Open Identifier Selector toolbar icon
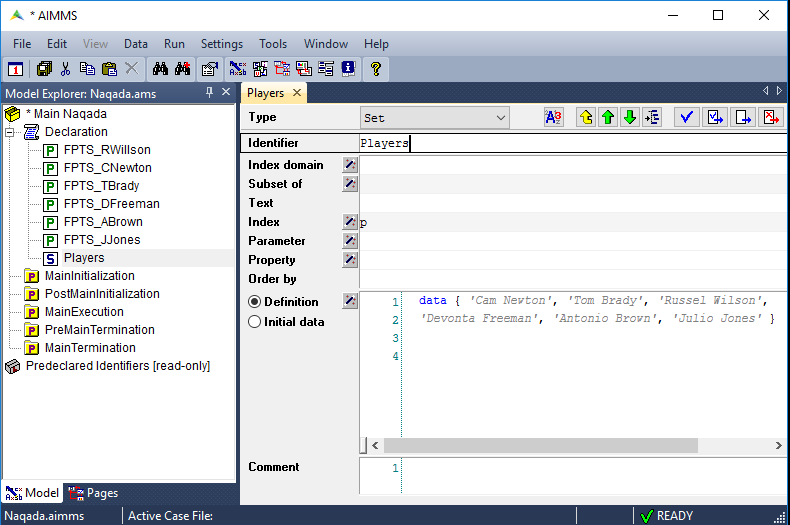The width and height of the screenshot is (790, 525). click(260, 69)
